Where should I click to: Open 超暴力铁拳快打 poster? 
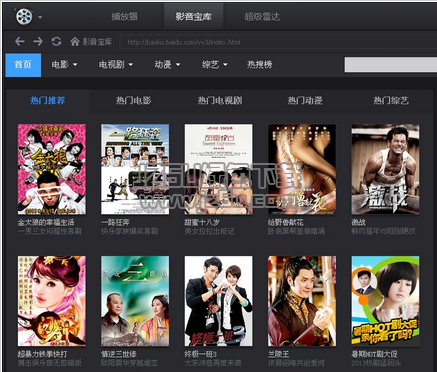pyautogui.click(x=52, y=301)
